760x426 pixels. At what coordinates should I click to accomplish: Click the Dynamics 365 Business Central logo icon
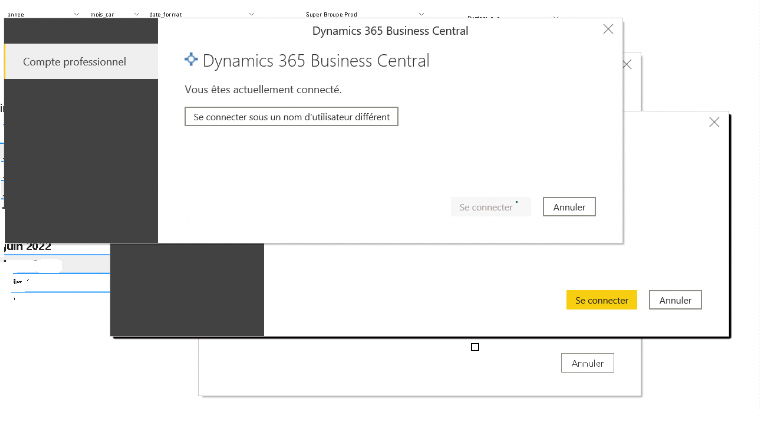pos(191,59)
